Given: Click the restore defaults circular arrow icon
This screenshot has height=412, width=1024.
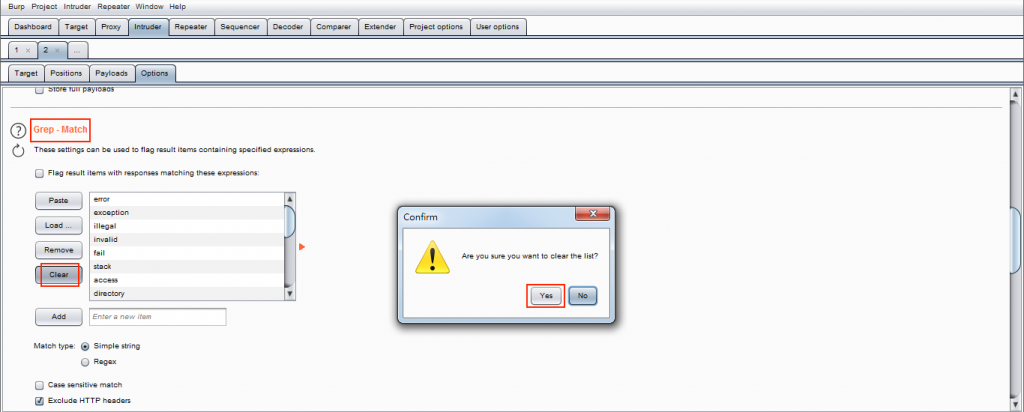Looking at the screenshot, I should [18, 151].
